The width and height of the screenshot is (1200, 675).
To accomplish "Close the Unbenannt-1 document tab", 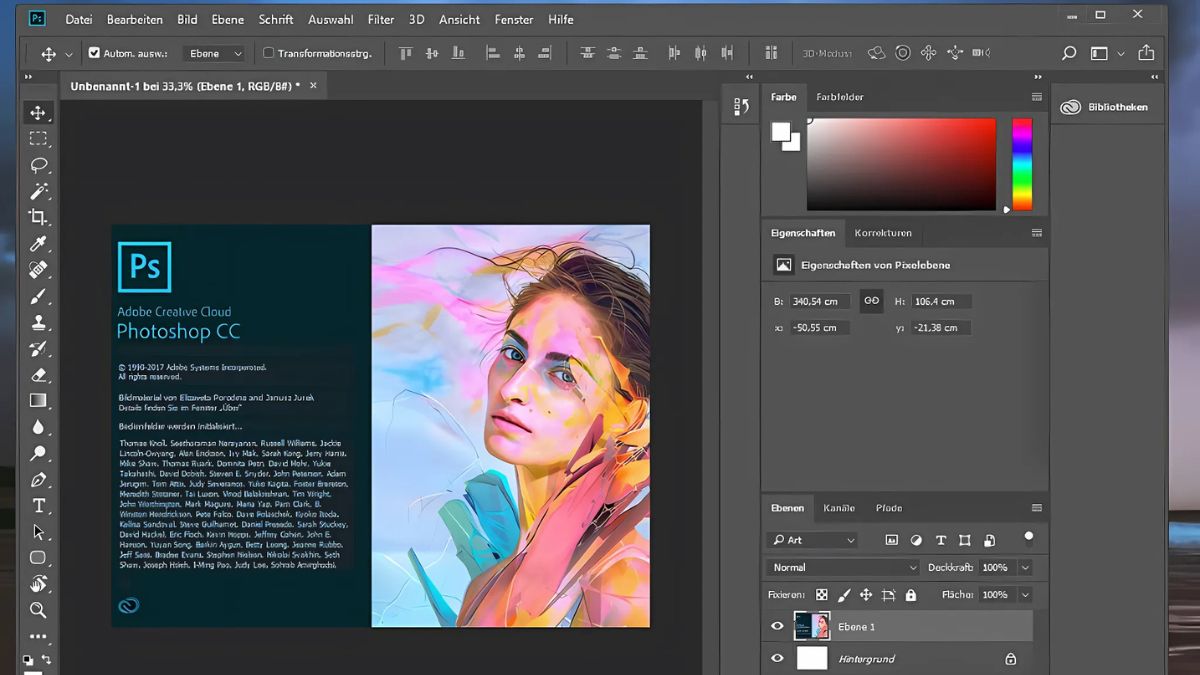I will coord(313,86).
